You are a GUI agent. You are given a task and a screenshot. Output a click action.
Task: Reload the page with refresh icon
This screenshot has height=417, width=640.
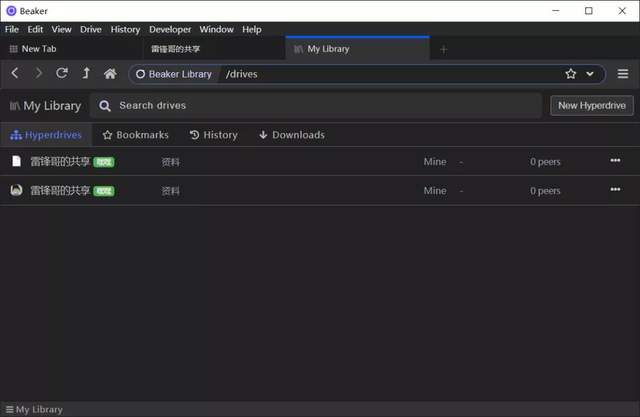[62, 73]
